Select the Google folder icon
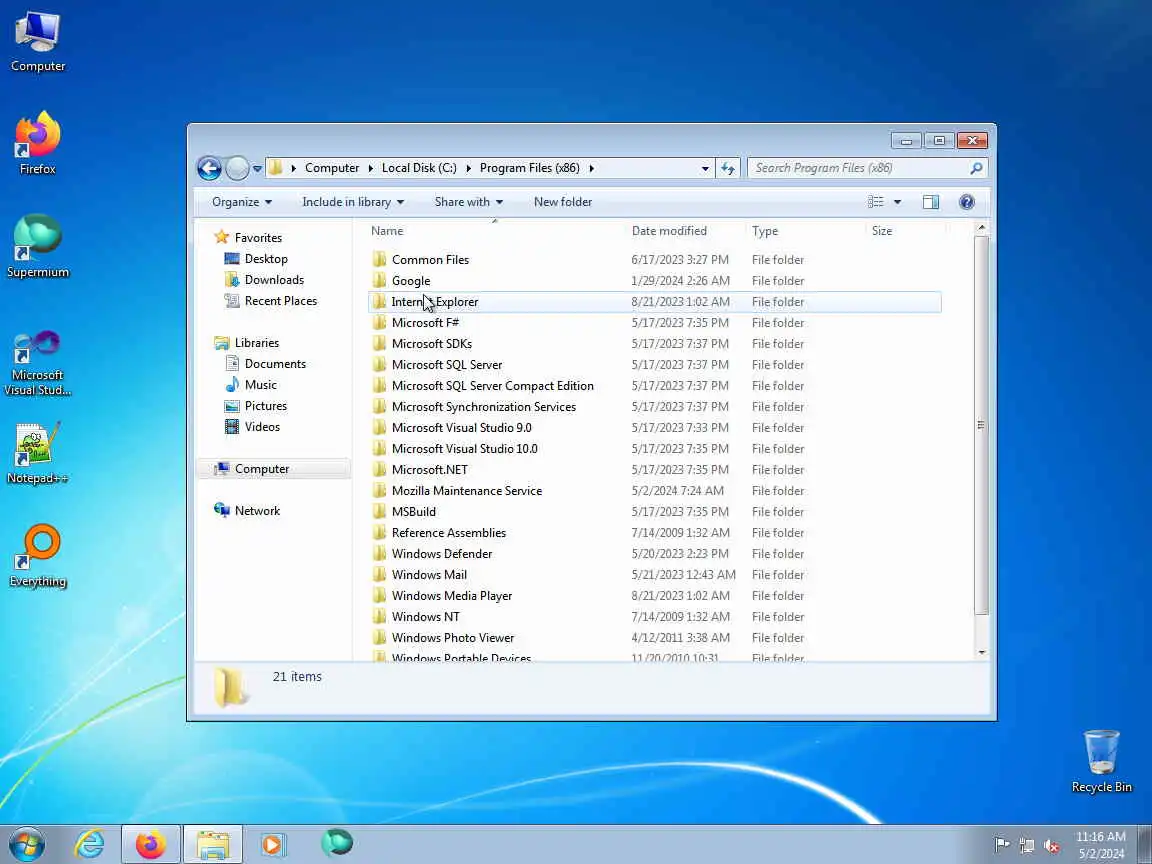Viewport: 1152px width, 864px height. (x=379, y=281)
